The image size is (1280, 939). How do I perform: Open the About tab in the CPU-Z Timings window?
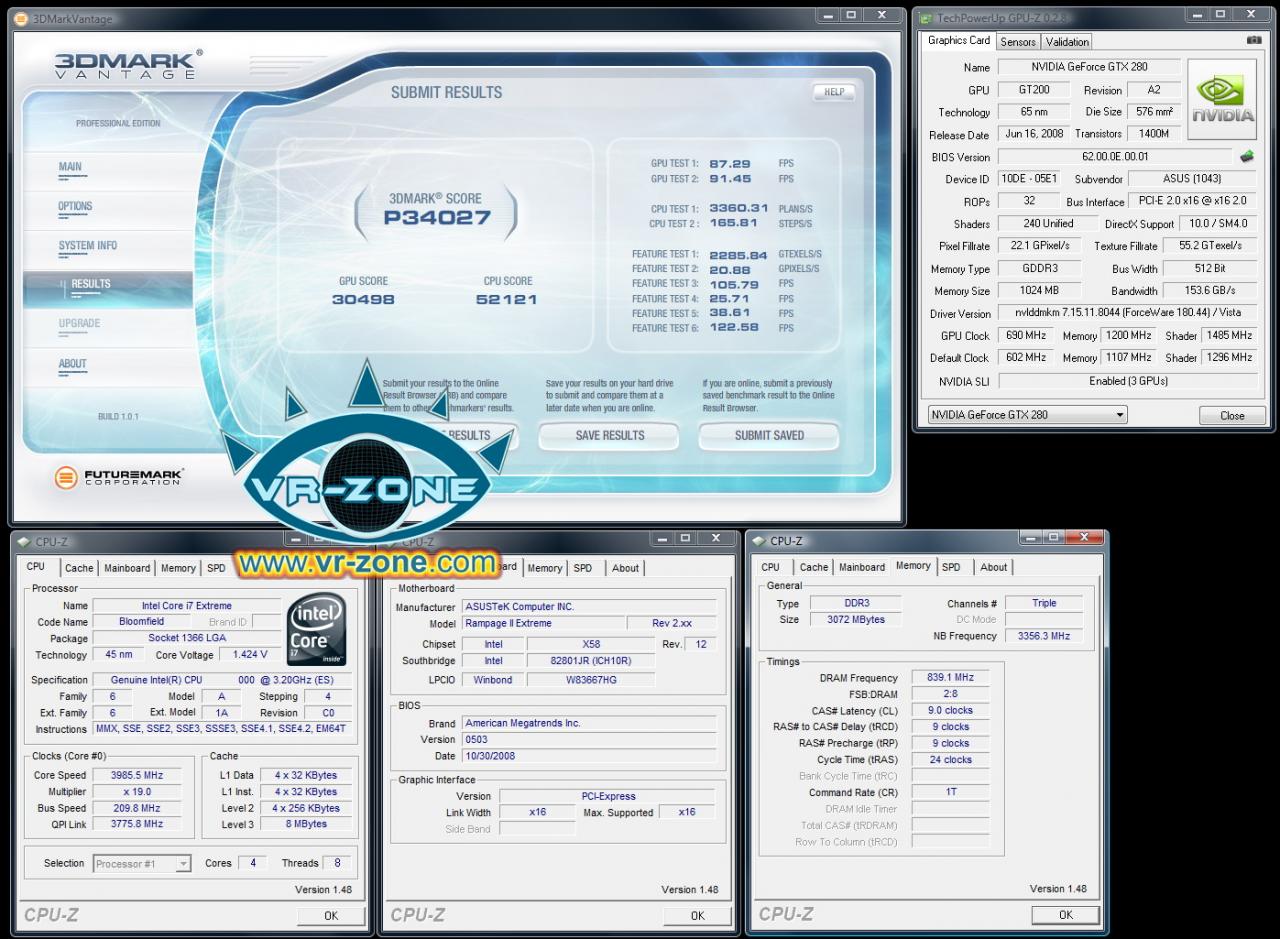coord(994,567)
